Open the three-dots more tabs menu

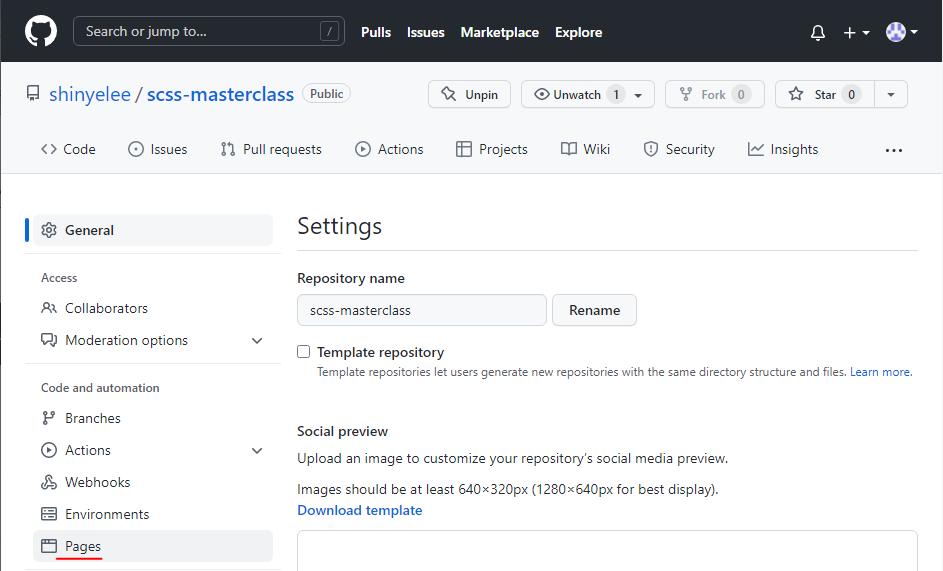click(x=894, y=150)
